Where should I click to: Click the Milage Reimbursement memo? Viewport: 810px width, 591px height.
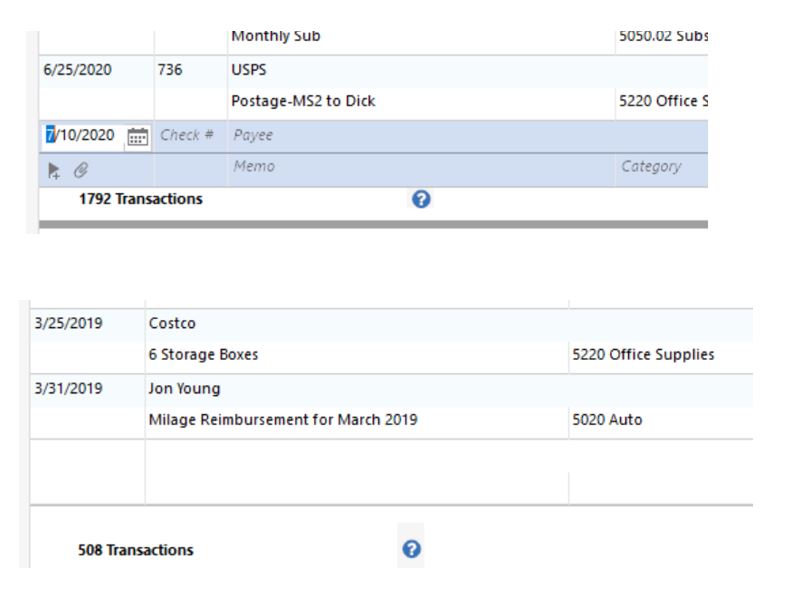[x=283, y=420]
